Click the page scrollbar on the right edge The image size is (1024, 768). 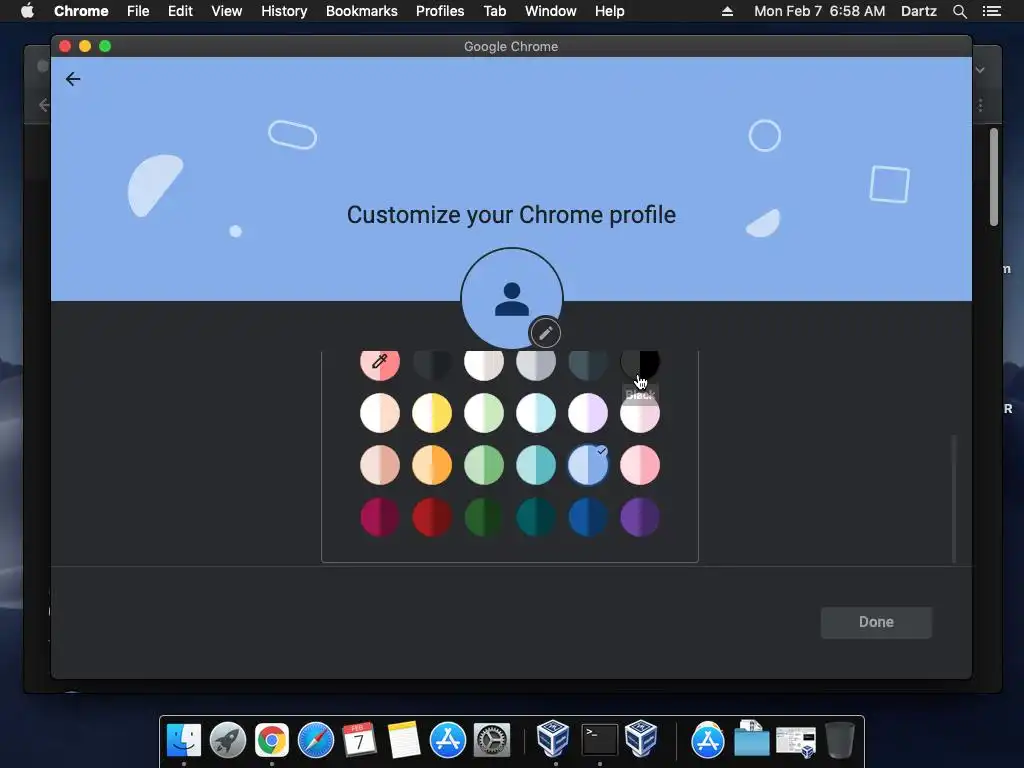pos(993,177)
